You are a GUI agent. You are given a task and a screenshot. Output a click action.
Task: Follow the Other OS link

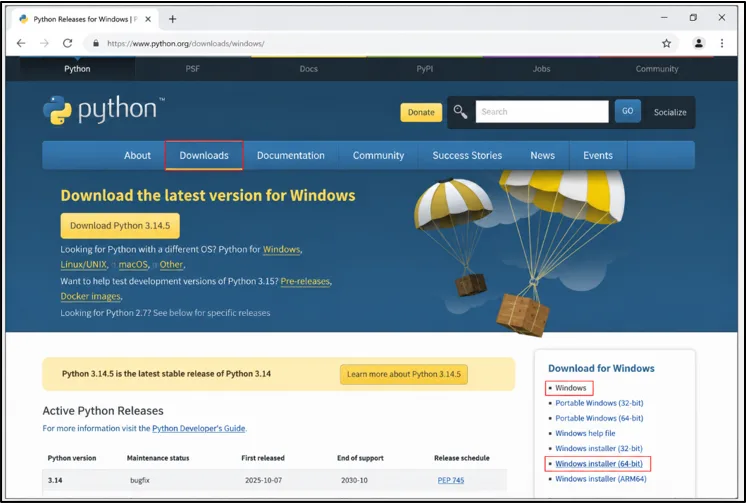[x=171, y=265]
